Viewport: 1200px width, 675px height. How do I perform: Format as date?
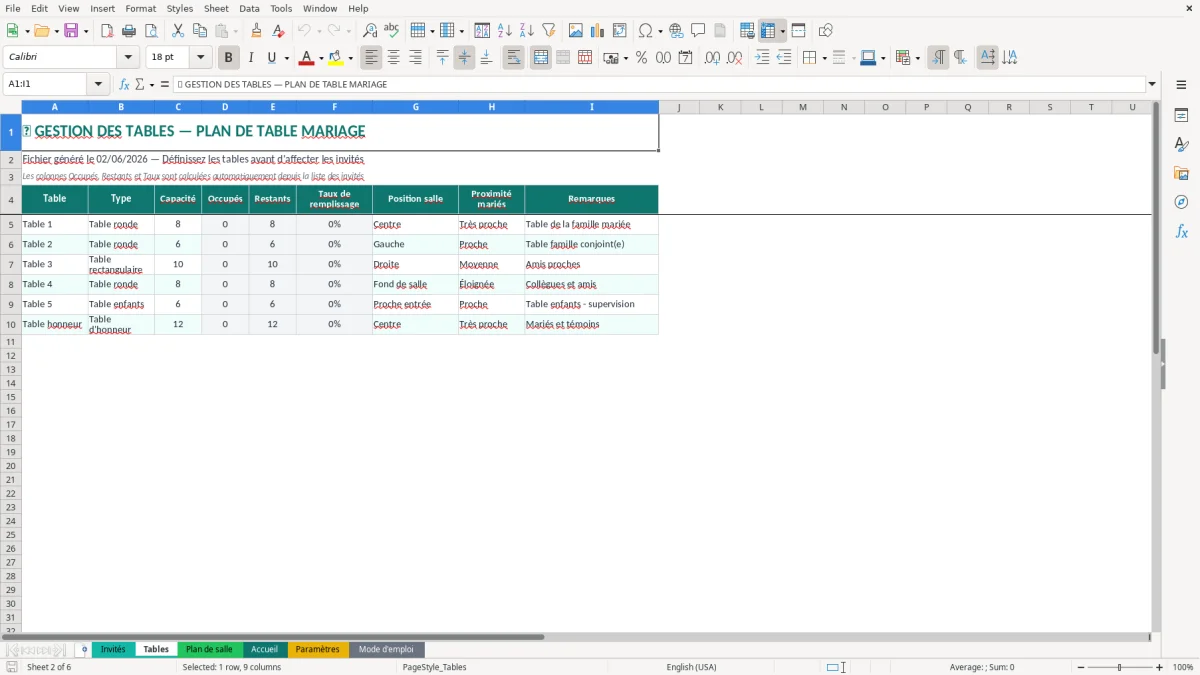pyautogui.click(x=685, y=58)
